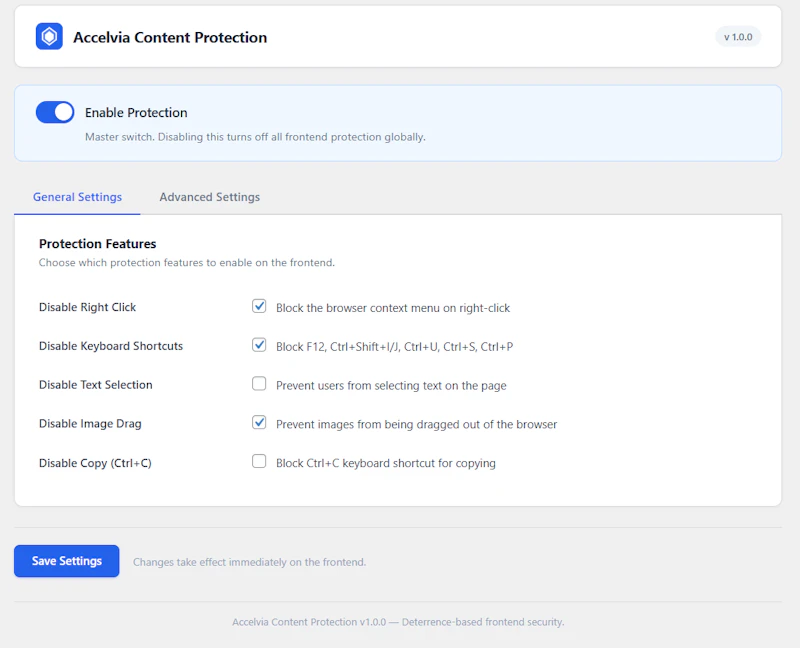Click 'Block Ctrl+C keyboard shortcut for copying'

pos(386,463)
